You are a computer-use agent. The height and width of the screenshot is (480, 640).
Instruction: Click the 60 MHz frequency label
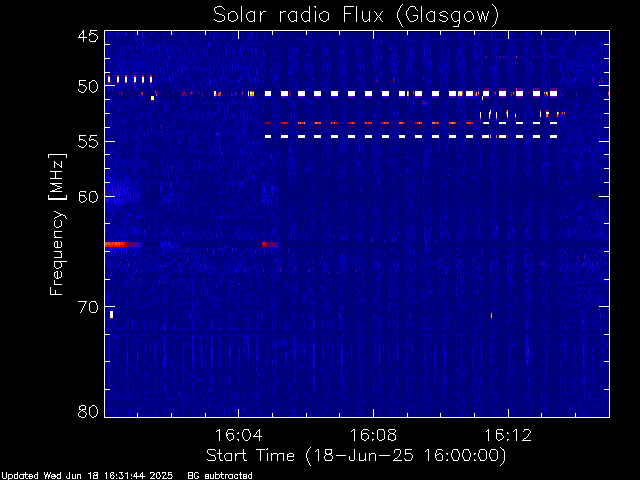tap(88, 197)
